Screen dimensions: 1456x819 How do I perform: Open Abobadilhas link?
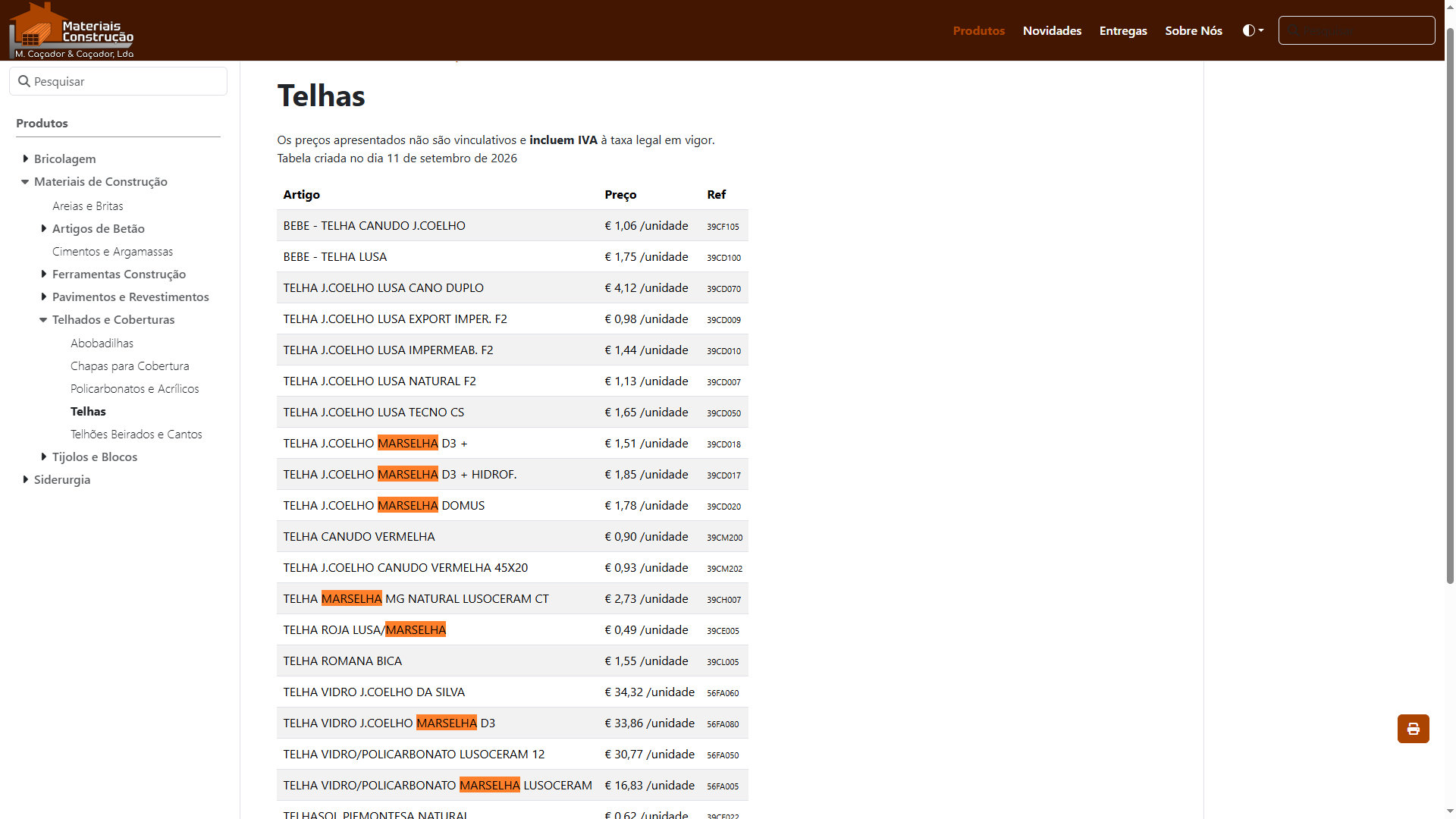(102, 343)
